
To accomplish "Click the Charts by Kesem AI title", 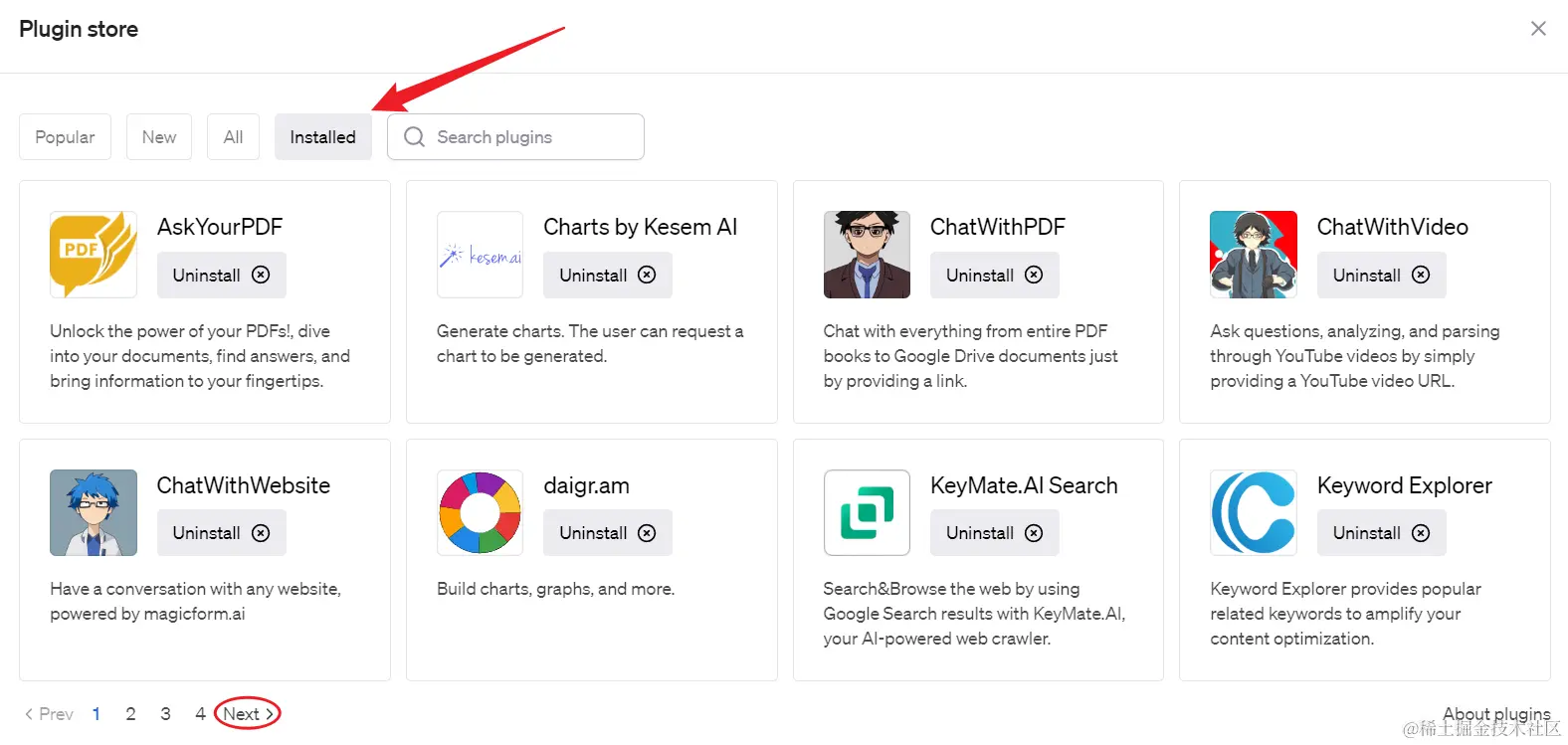I will point(641,227).
